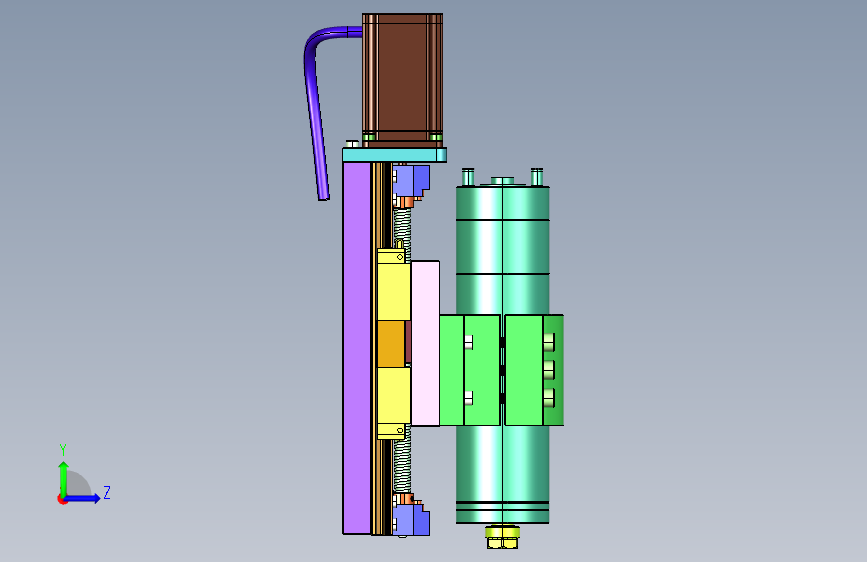The image size is (867, 562).
Task: Pick the right connector fitting atop spindle
Action: (537, 177)
